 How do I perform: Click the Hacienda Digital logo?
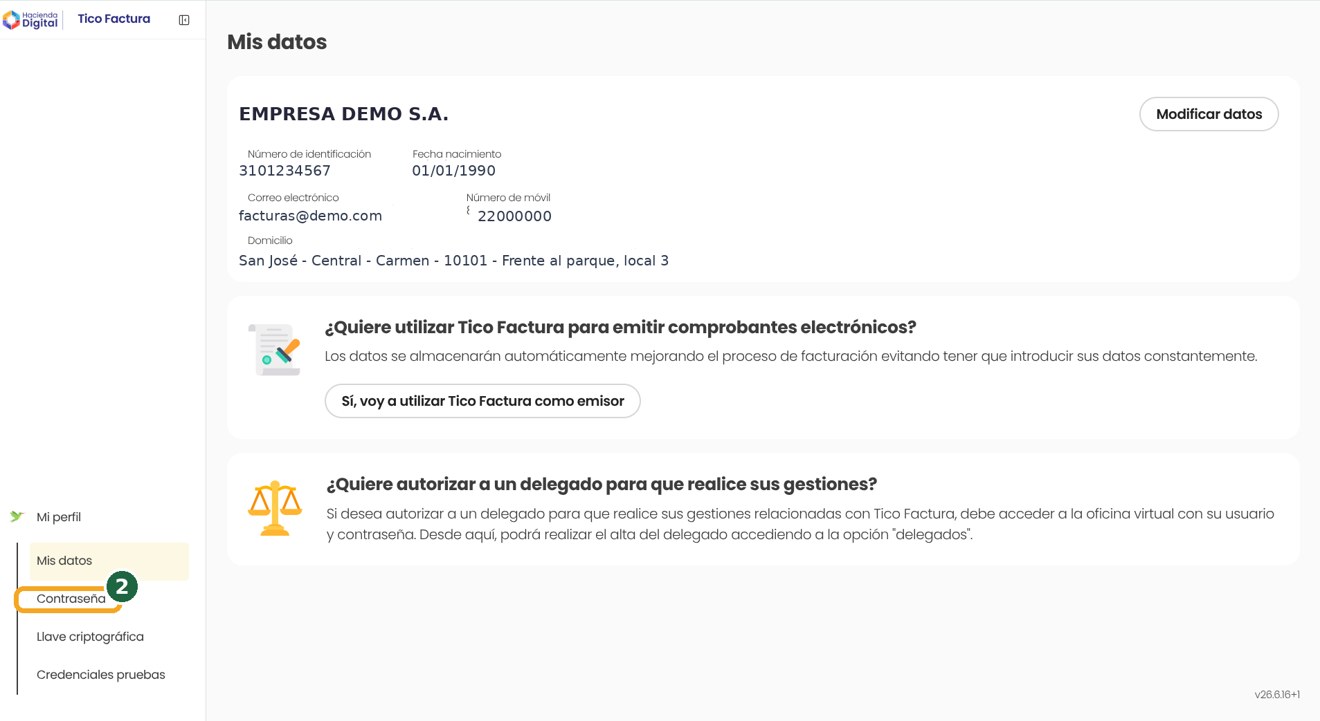30,19
